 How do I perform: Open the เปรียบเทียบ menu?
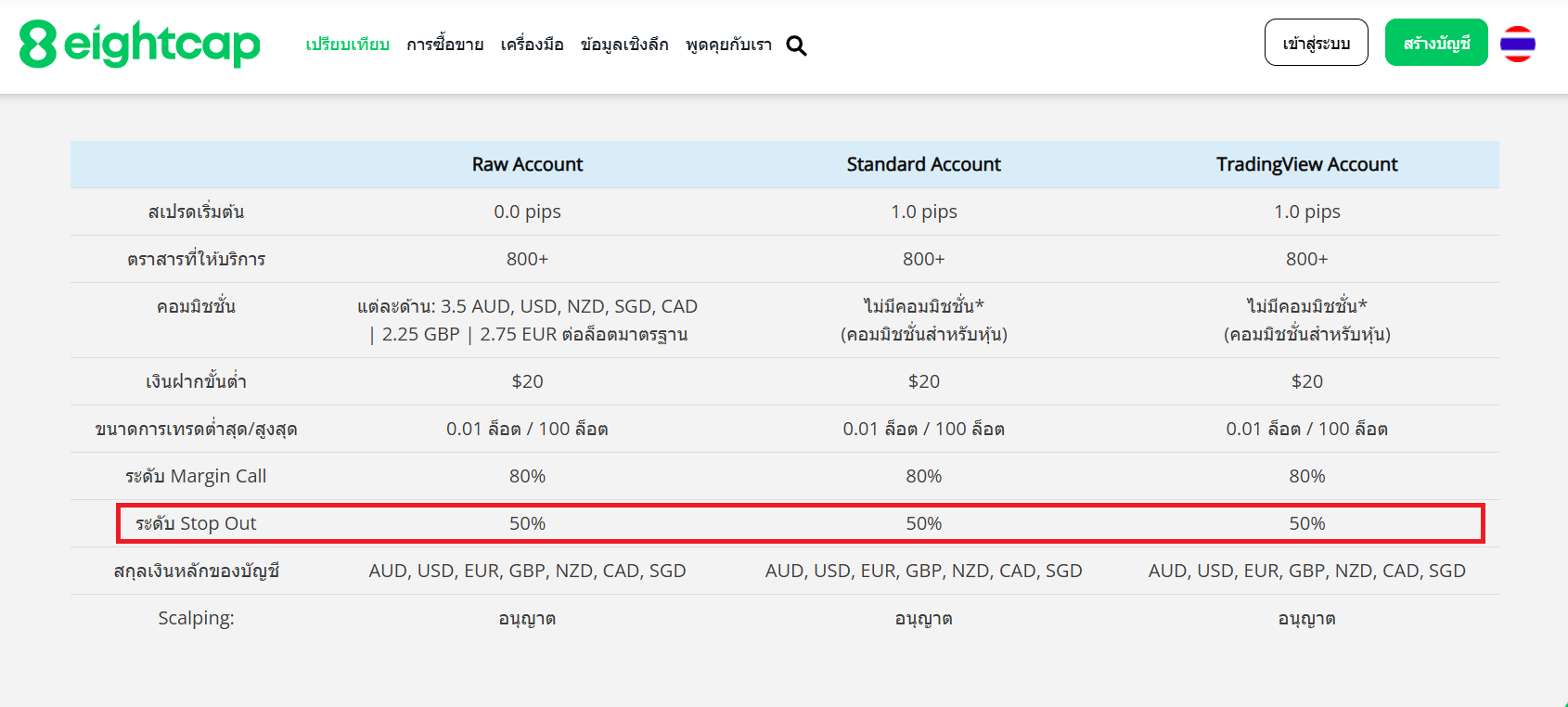pyautogui.click(x=347, y=45)
